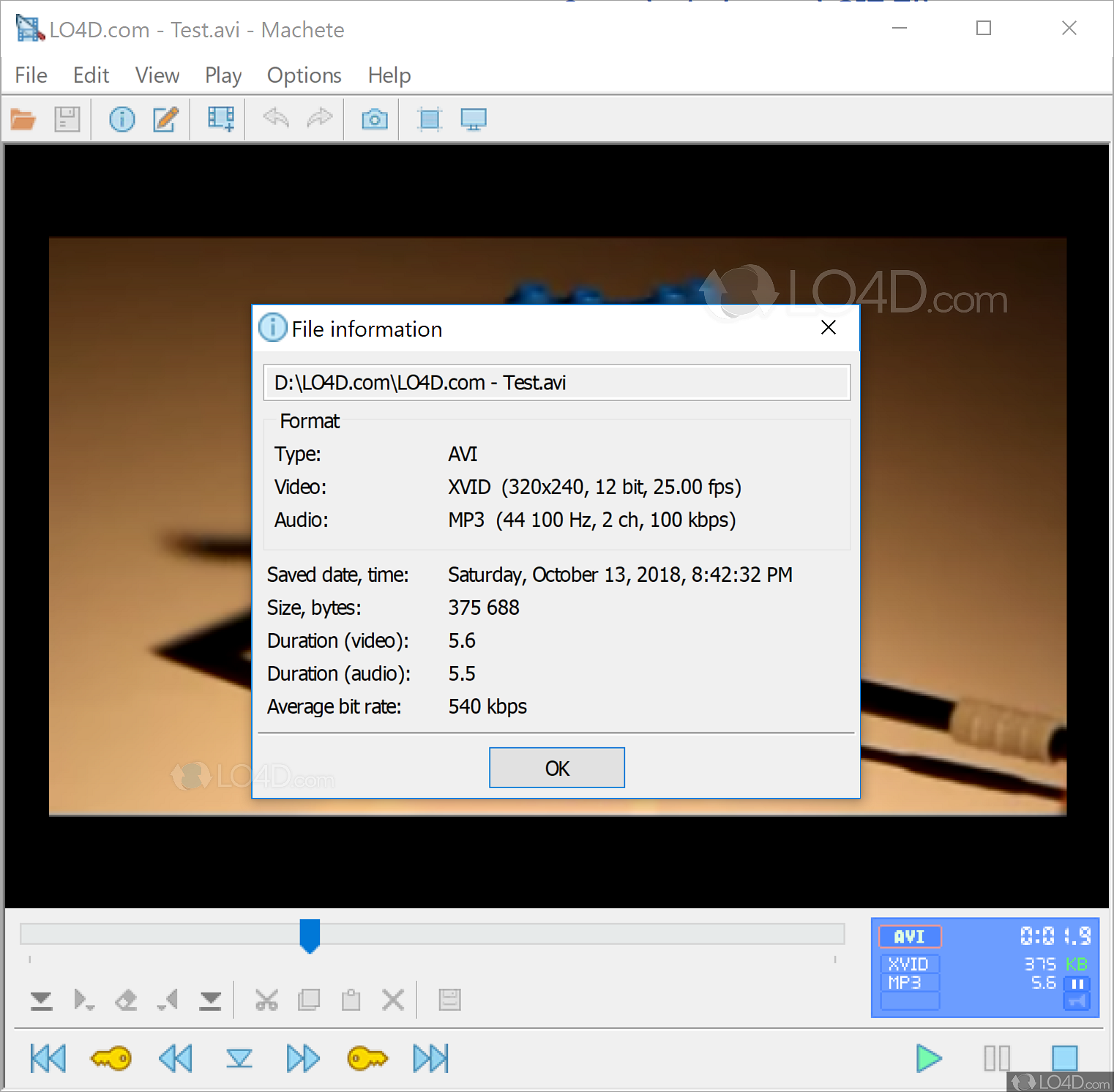Close the File information dialog

828,328
